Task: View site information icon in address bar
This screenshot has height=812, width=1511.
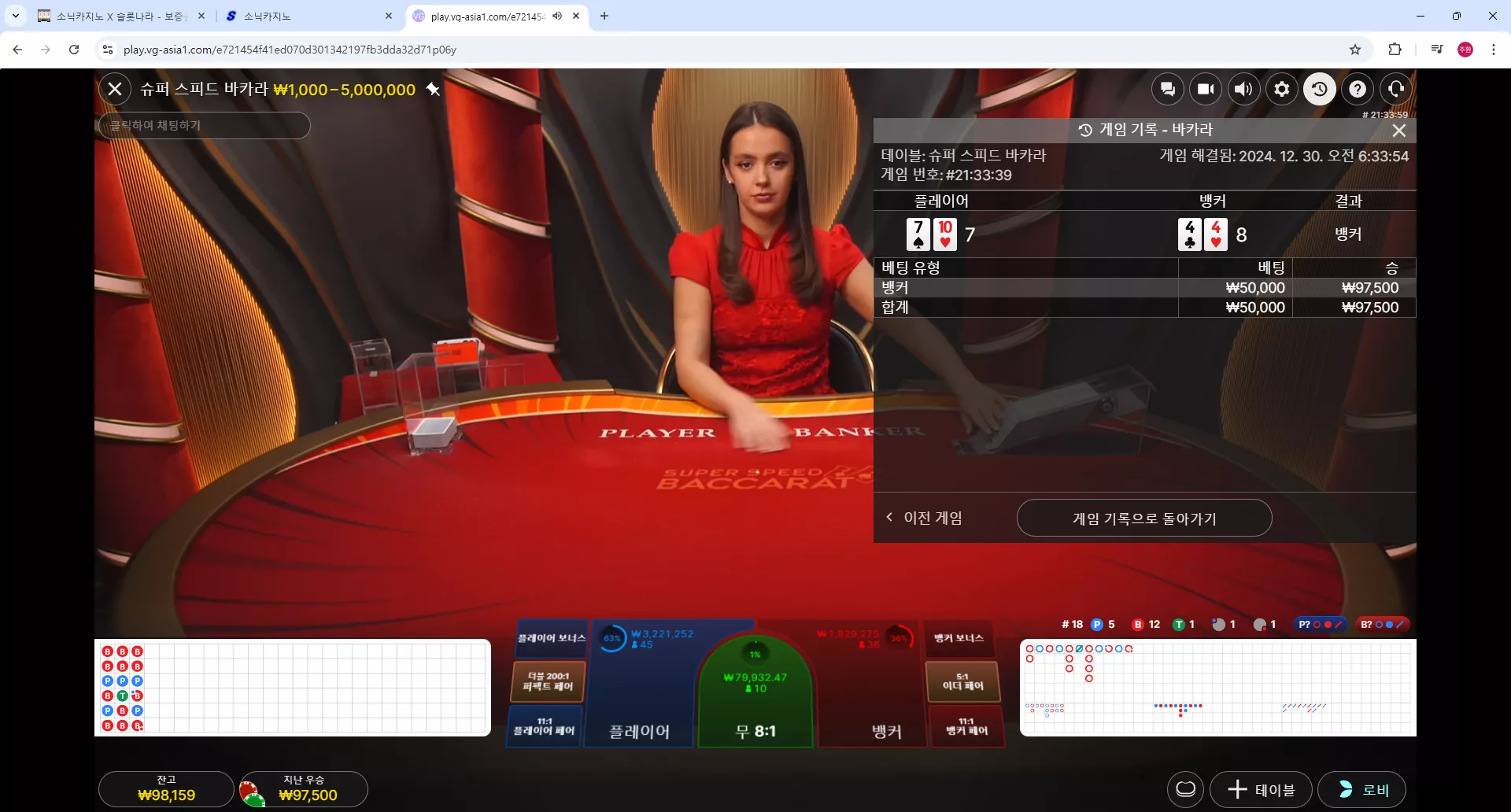Action: pos(108,50)
